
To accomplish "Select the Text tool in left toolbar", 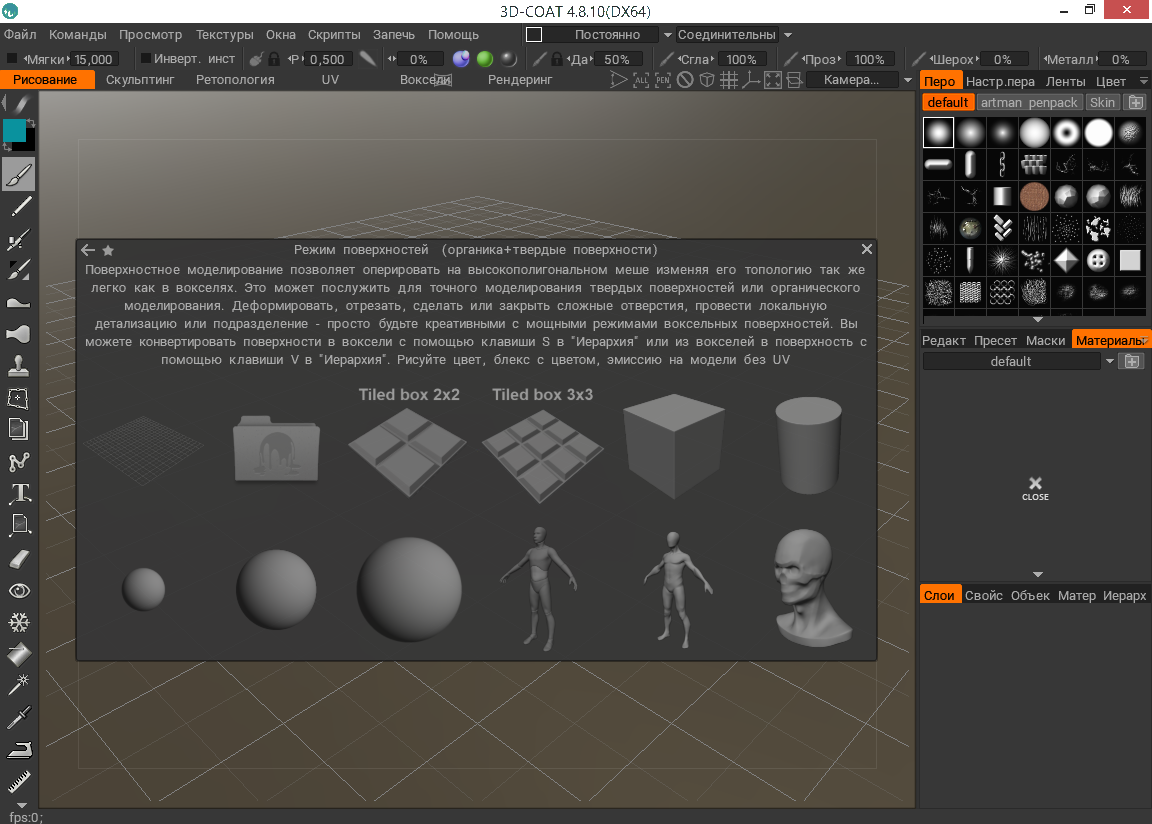I will click(20, 493).
